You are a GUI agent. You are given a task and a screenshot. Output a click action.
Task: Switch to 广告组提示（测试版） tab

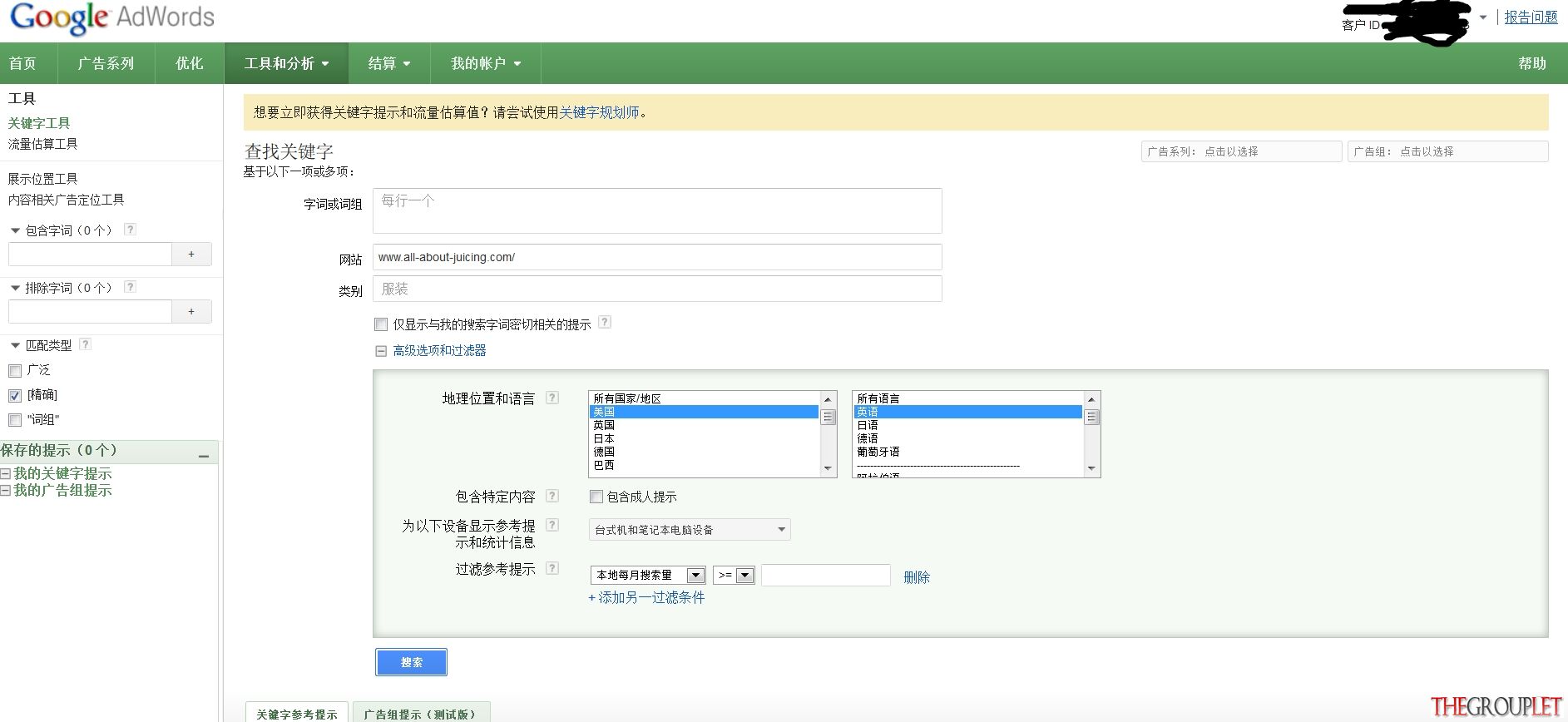pos(421,714)
